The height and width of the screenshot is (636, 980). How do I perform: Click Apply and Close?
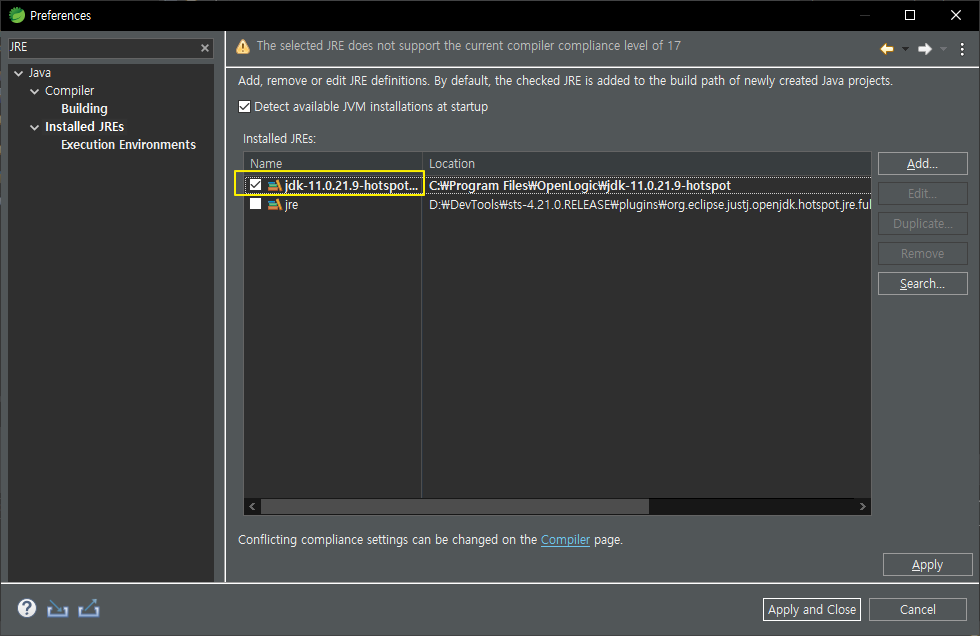[812, 610]
